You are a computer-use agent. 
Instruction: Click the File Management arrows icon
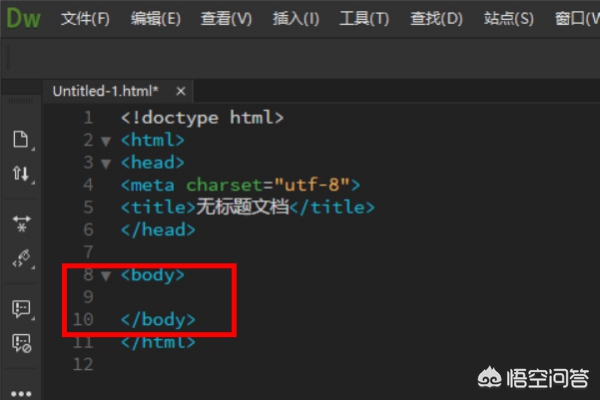coord(21,173)
